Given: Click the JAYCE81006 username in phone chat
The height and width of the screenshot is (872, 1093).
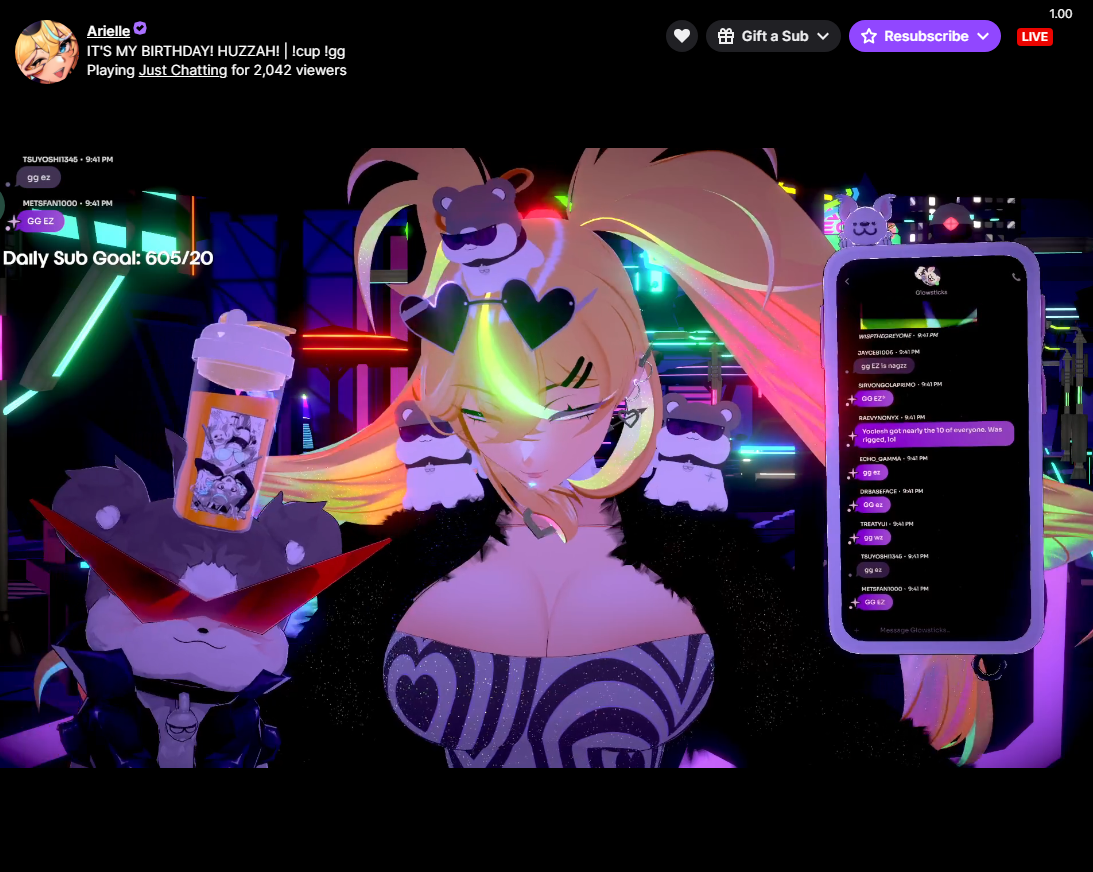Looking at the screenshot, I should point(875,352).
